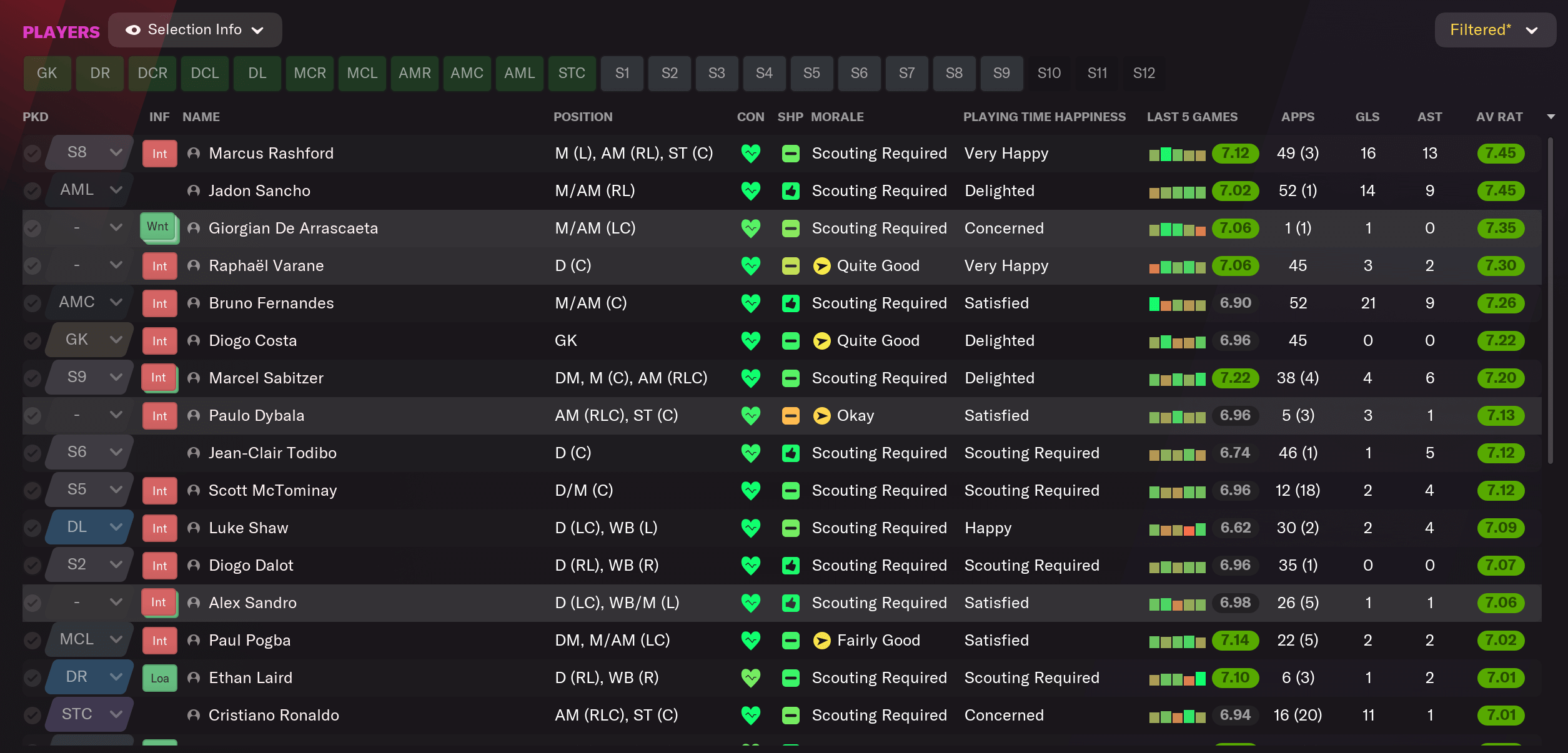Open Paul Pogba's player profile via his name

click(x=249, y=640)
